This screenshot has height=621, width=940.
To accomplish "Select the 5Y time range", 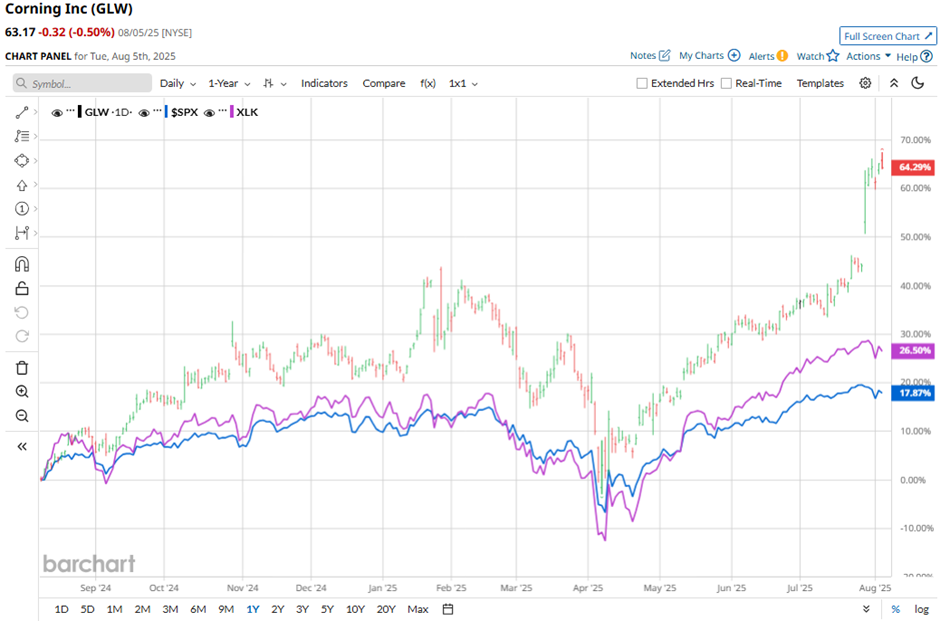I will coord(327,609).
